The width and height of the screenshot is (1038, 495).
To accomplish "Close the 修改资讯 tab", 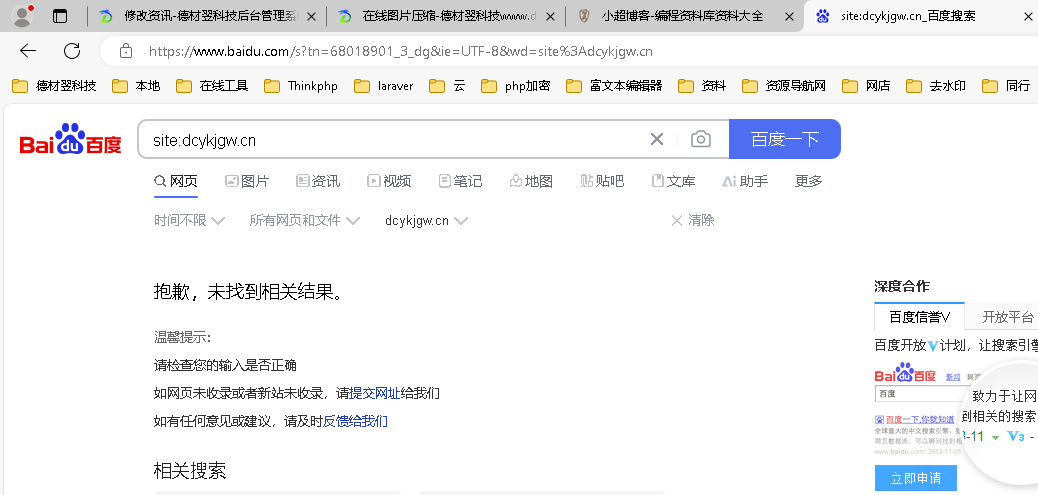I will 311,17.
